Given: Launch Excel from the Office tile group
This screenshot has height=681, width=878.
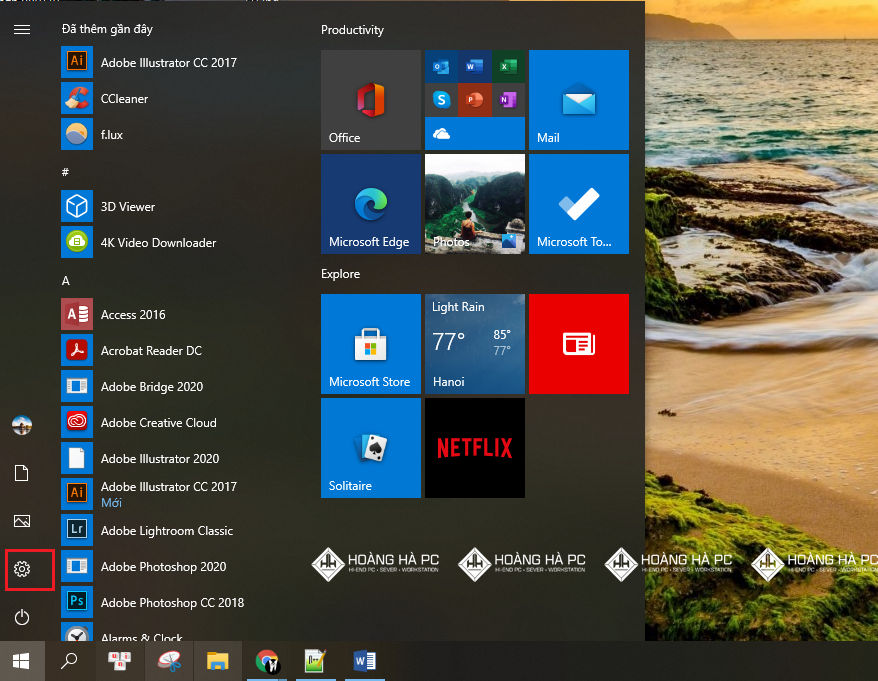Looking at the screenshot, I should 508,67.
